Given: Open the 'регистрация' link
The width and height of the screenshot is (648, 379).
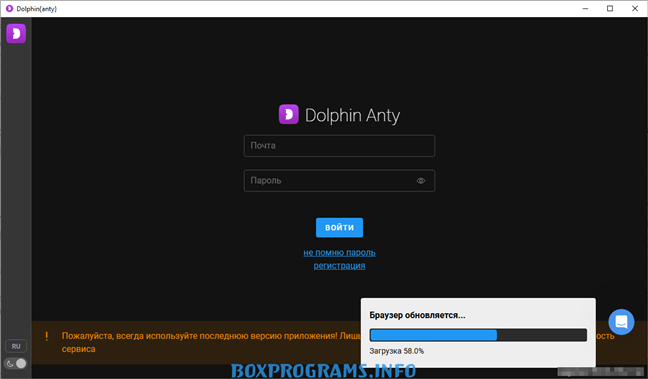Looking at the screenshot, I should click(339, 265).
